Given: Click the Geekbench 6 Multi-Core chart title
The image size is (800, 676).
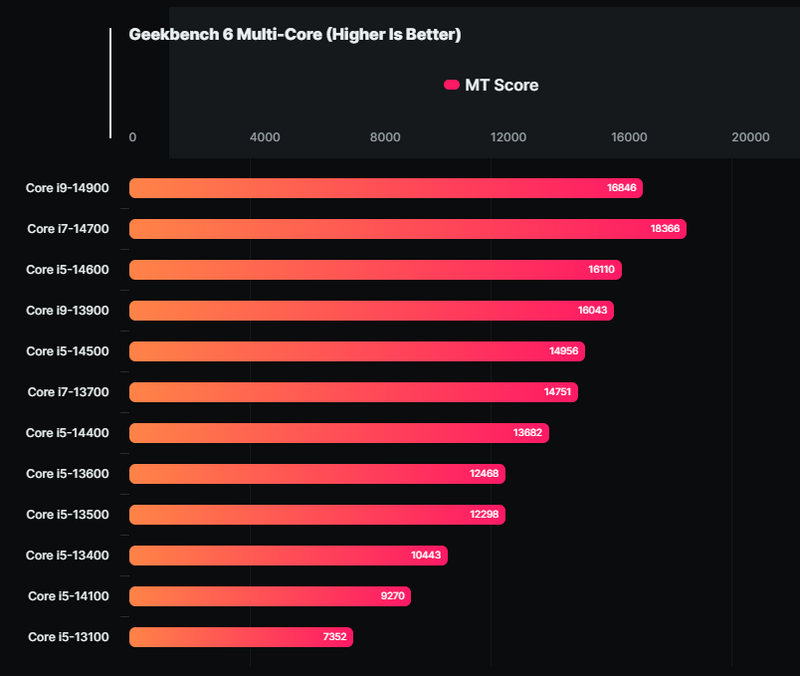Looking at the screenshot, I should click(295, 35).
